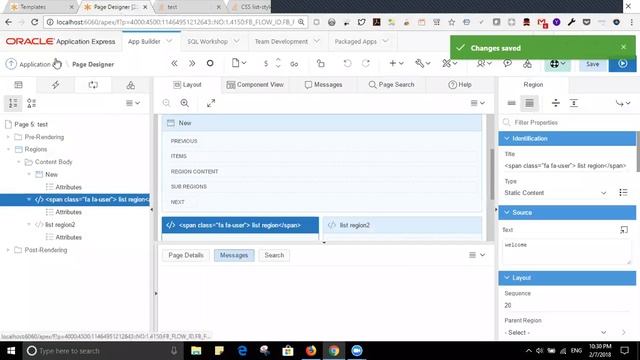Viewport: 640px width, 360px height.
Task: Open the Utilities wrench menu
Action: click(x=422, y=63)
